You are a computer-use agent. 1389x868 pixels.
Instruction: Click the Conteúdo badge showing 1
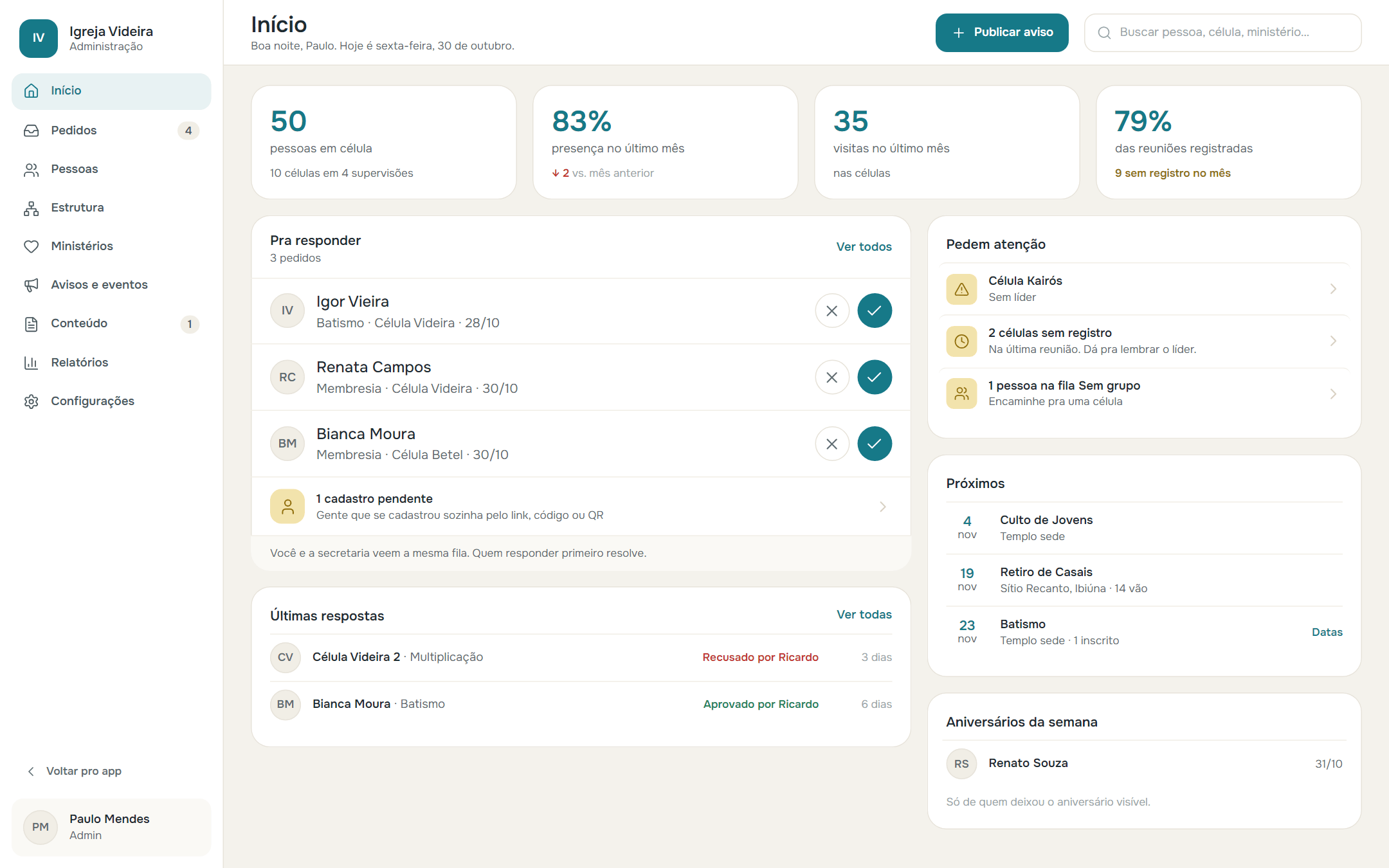click(190, 324)
